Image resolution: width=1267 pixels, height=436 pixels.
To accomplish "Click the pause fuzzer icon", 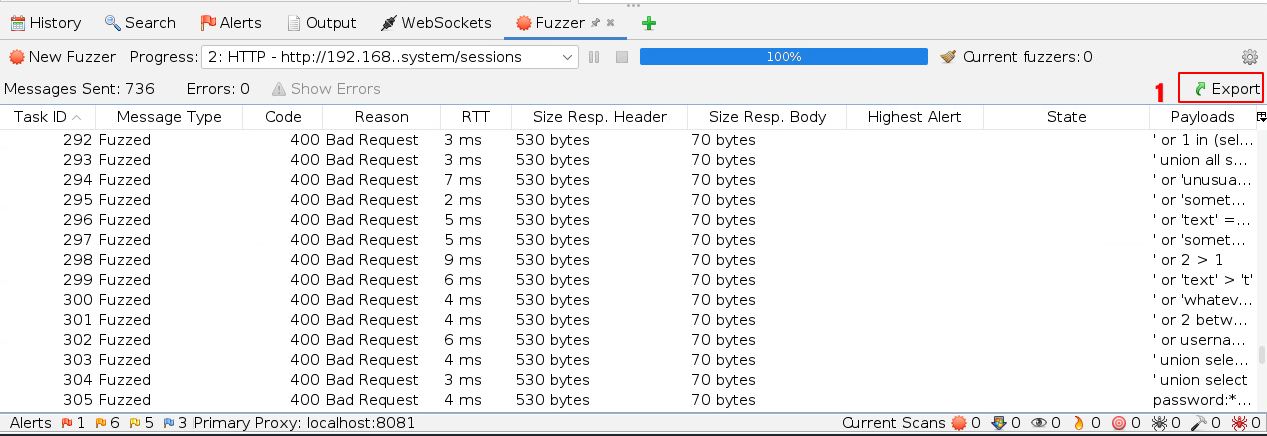I will 594,57.
